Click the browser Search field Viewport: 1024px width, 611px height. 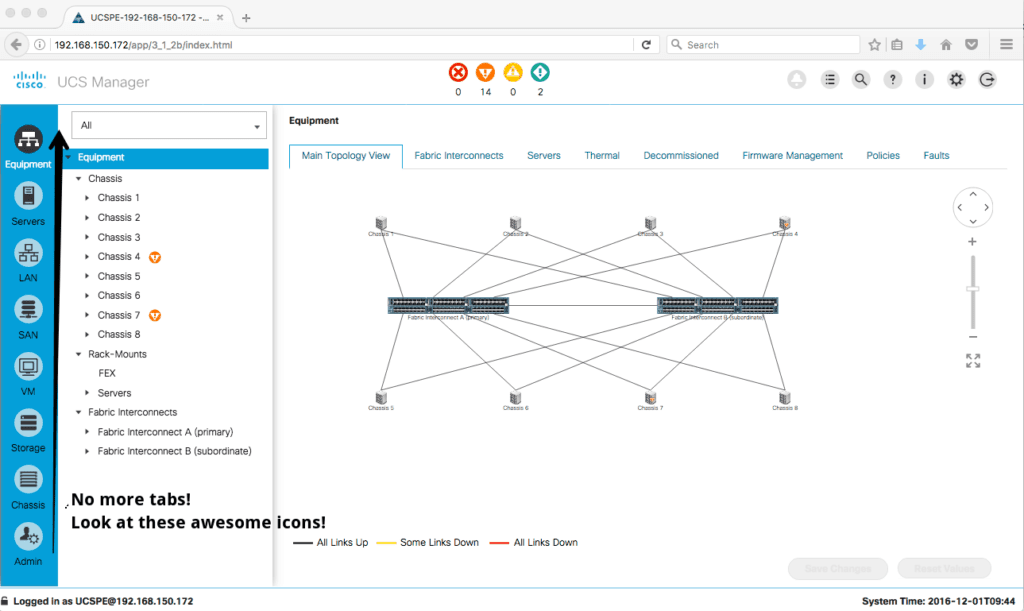pyautogui.click(x=763, y=44)
